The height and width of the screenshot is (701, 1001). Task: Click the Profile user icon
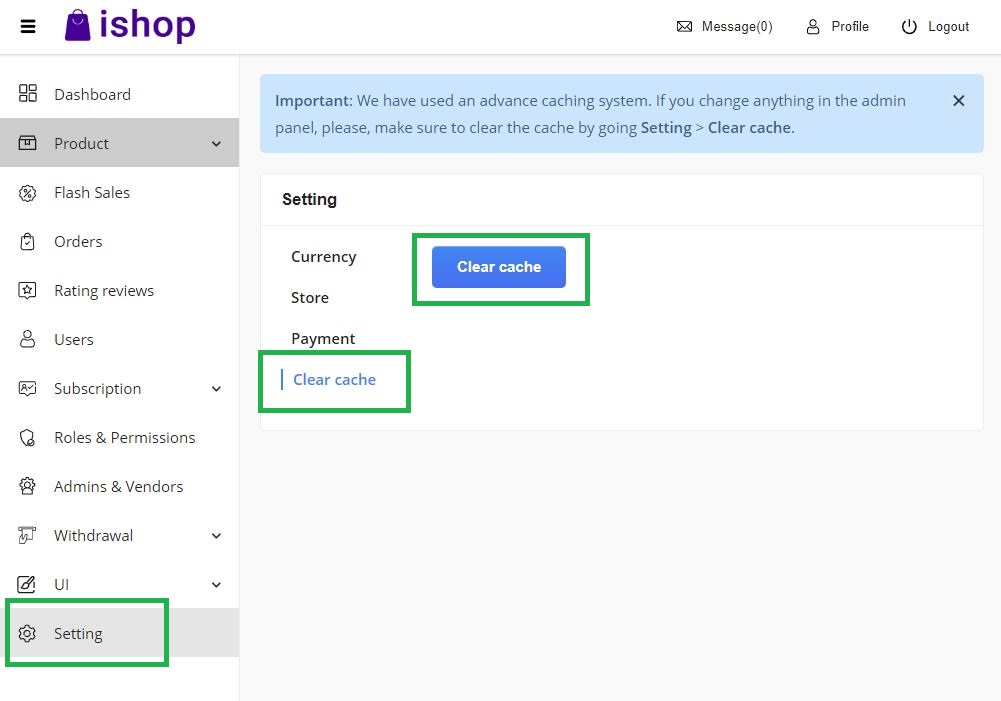pyautogui.click(x=813, y=27)
